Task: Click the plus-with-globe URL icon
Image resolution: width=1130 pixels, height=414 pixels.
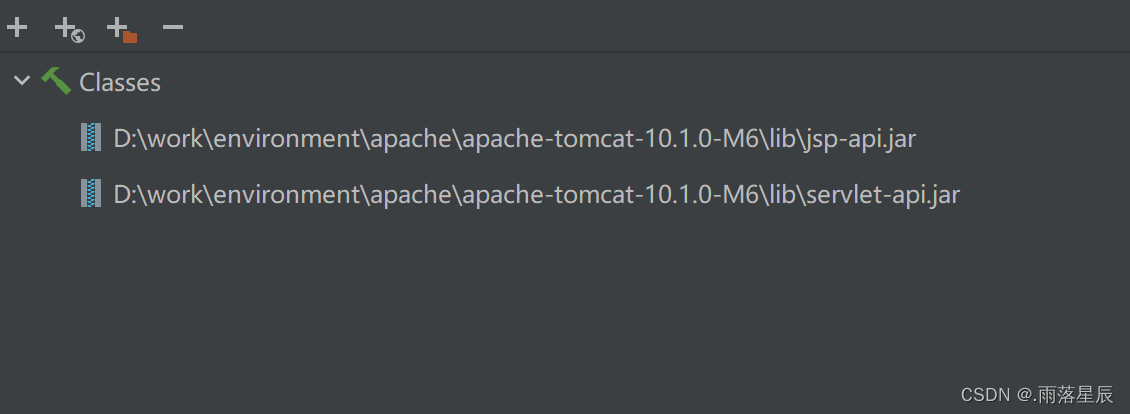Action: pos(69,30)
